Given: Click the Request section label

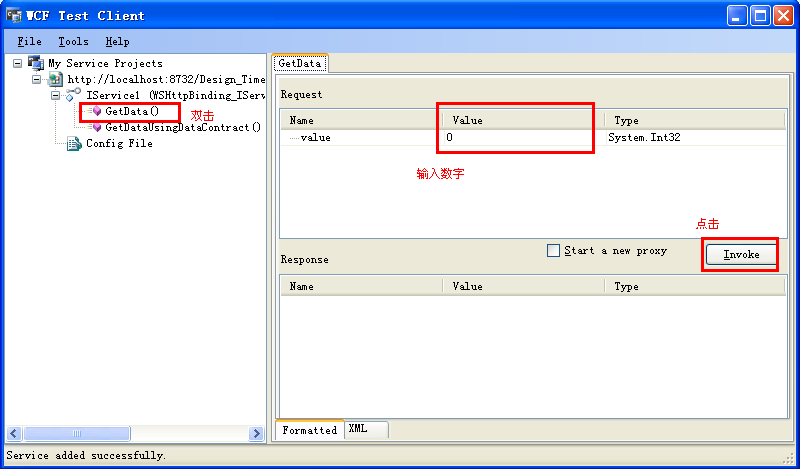Looking at the screenshot, I should 302,94.
